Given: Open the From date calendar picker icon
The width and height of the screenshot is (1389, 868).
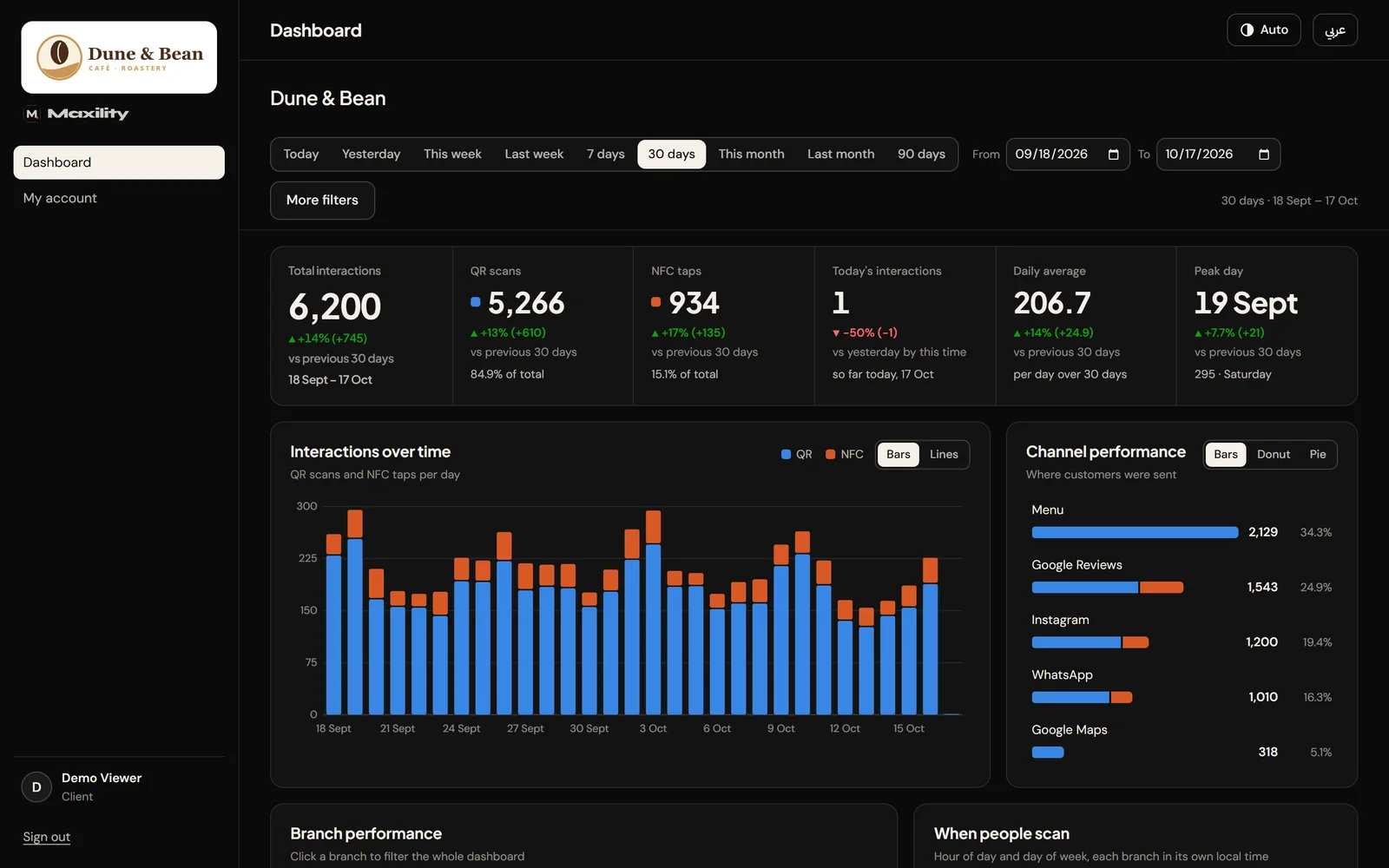Looking at the screenshot, I should 1113,155.
